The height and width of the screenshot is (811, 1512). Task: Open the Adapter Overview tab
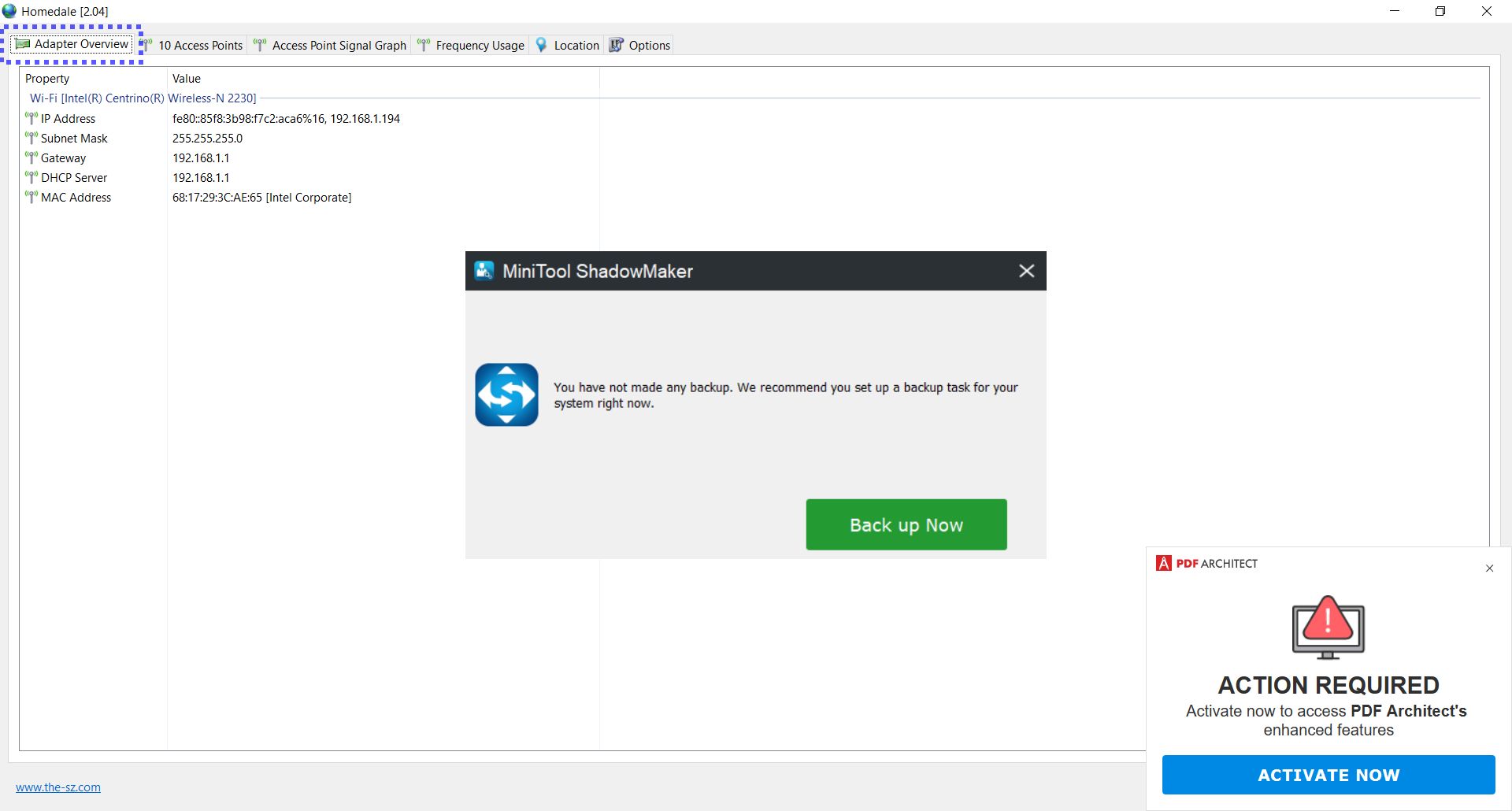[72, 44]
